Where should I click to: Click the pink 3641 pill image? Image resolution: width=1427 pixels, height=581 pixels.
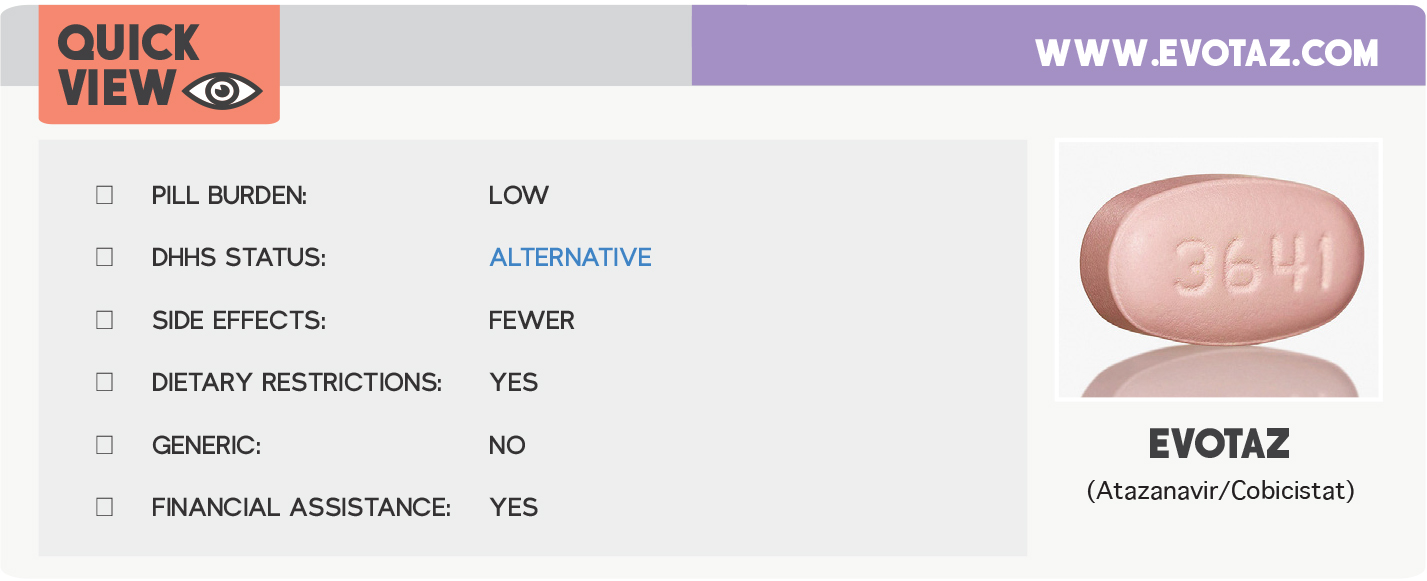[x=1220, y=268]
